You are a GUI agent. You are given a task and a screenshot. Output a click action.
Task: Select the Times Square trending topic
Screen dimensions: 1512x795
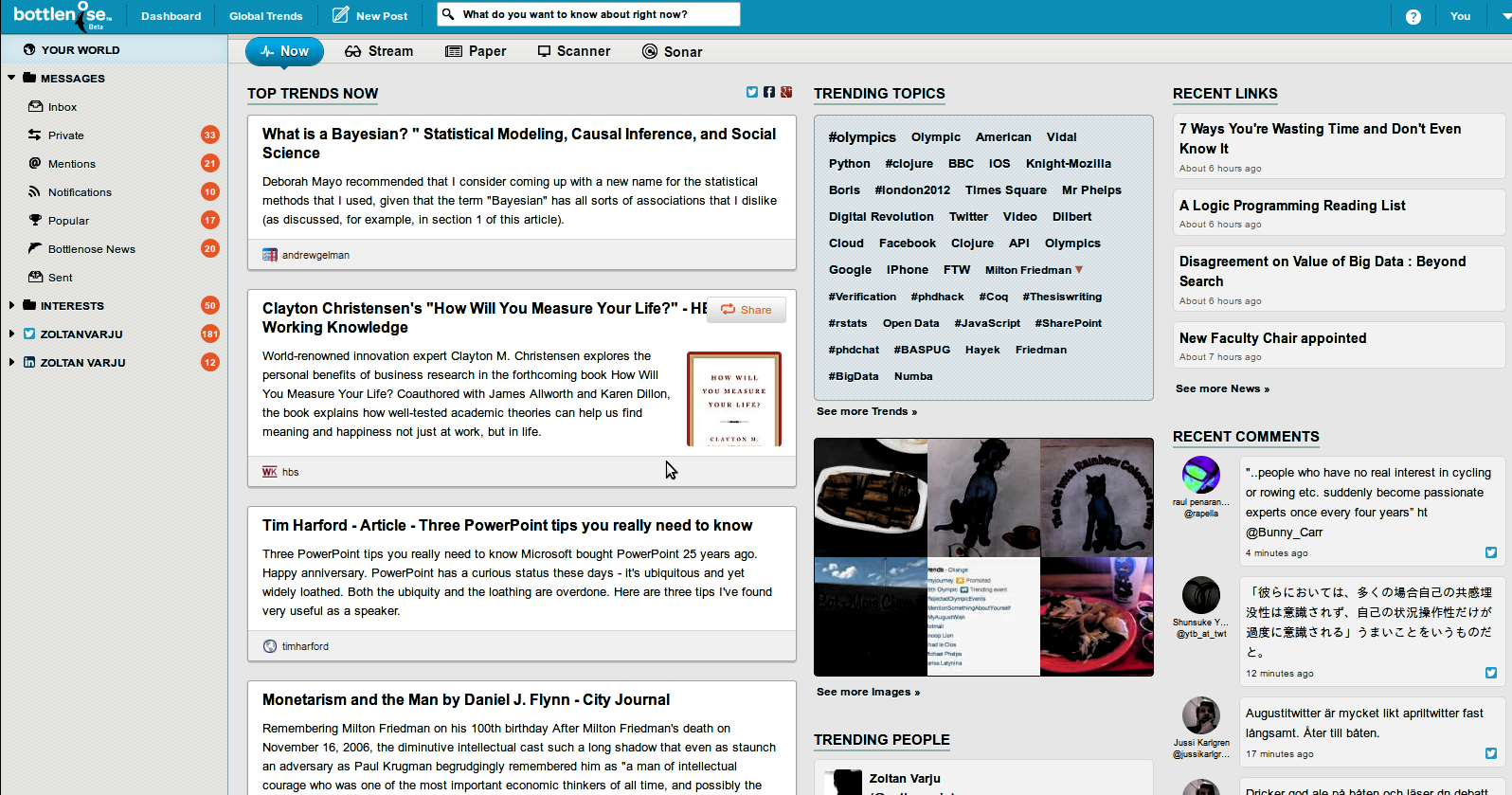point(1006,190)
